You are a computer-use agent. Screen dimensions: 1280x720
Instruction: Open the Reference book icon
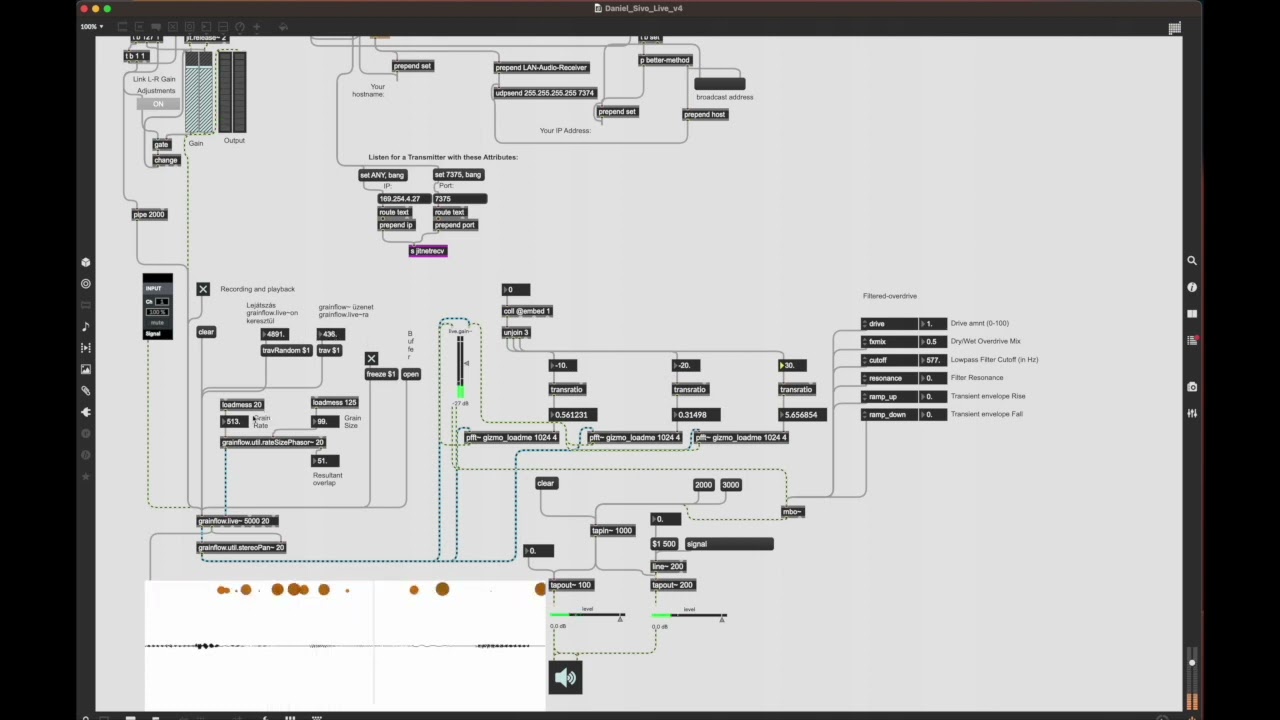(x=1192, y=313)
